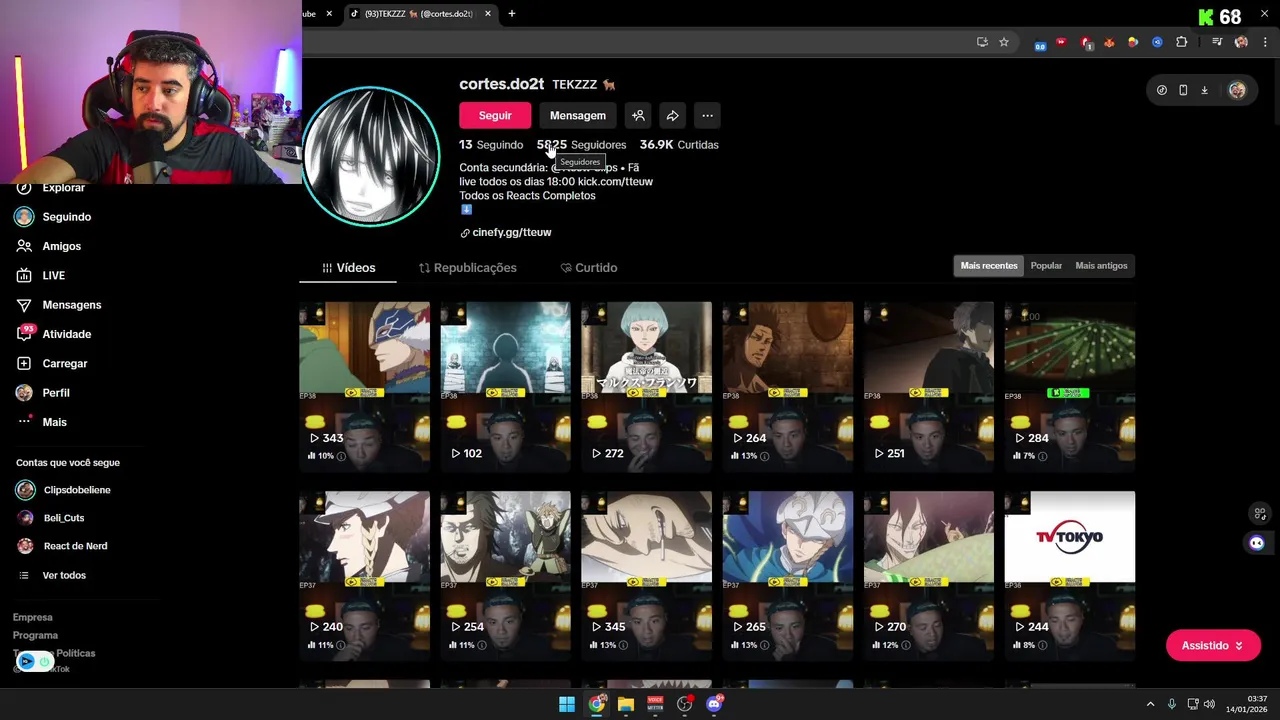Open the media control playlist icon
Image resolution: width=1280 pixels, height=720 pixels.
tap(1217, 42)
